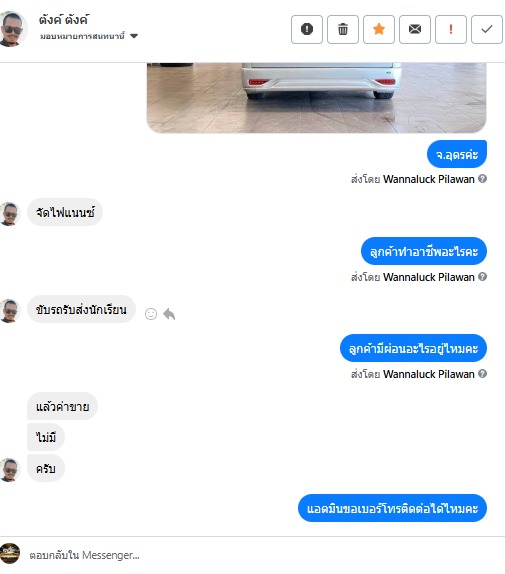Star this conversation with the orange star
Screen dimensions: 505x574
[379, 29]
